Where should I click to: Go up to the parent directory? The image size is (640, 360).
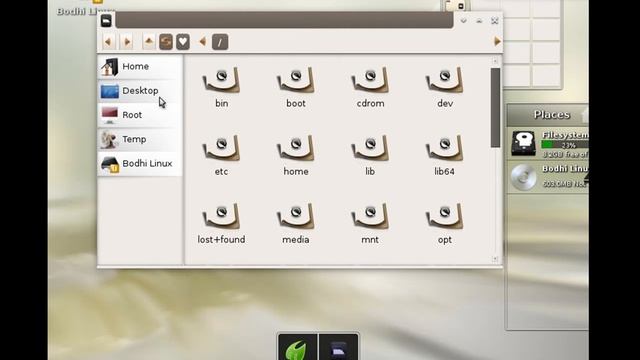pos(149,42)
